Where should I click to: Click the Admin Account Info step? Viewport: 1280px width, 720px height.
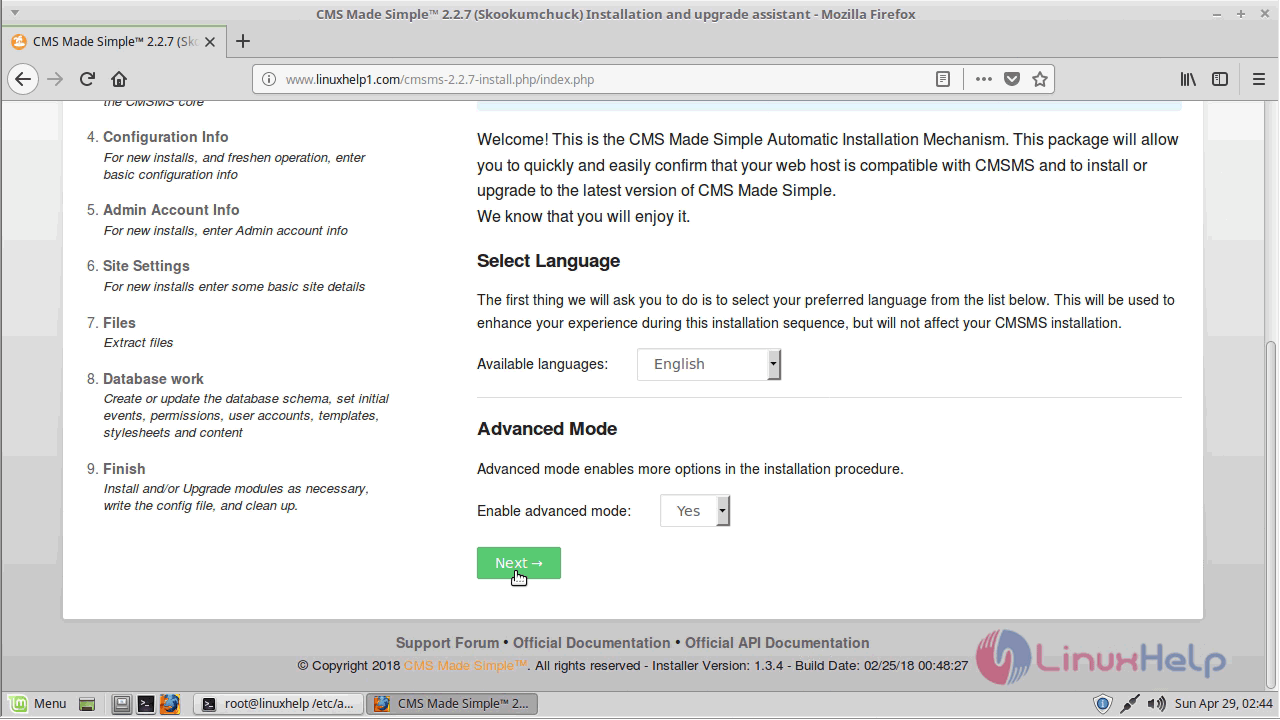pyautogui.click(x=171, y=210)
